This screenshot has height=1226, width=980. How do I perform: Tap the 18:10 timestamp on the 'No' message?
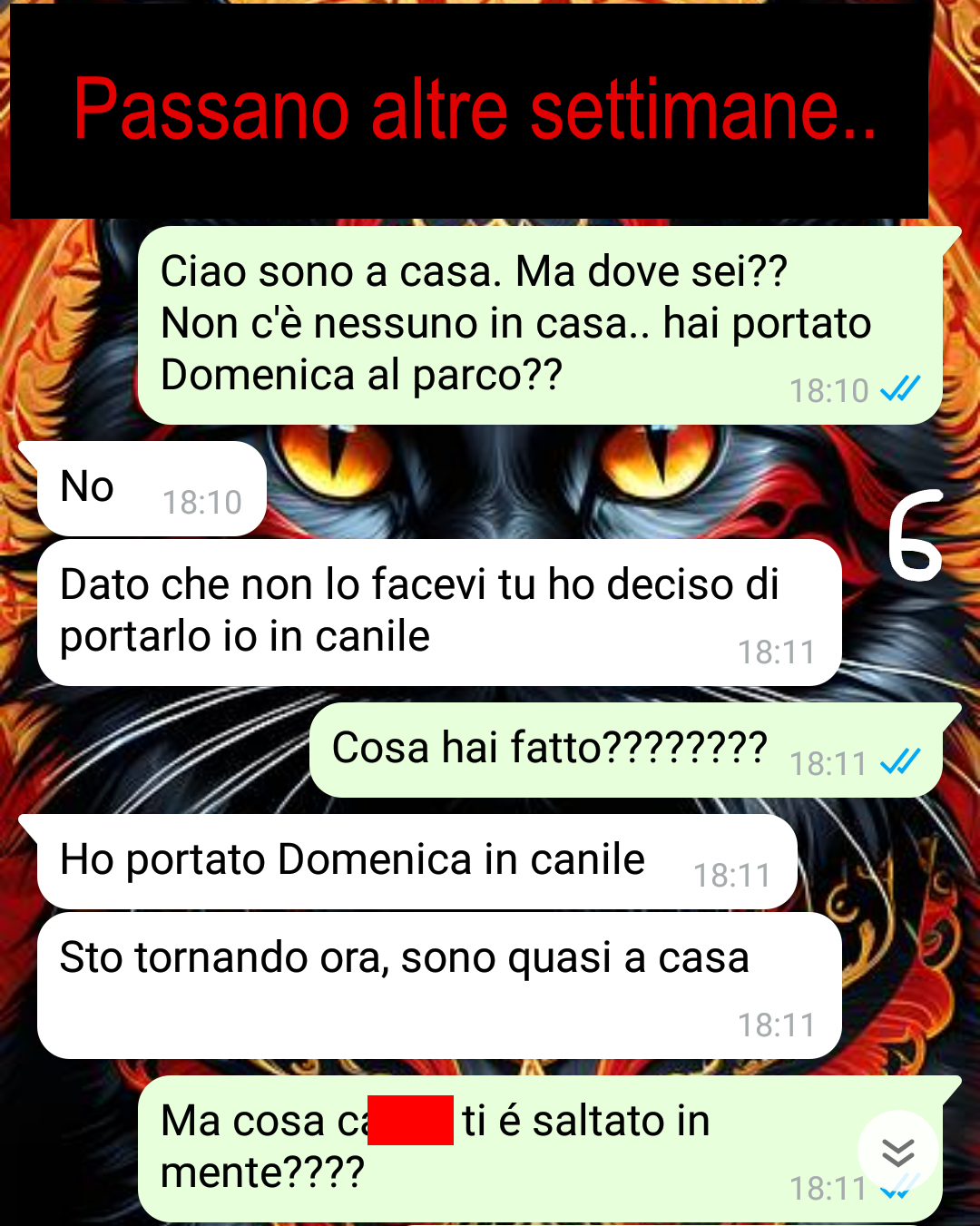(x=202, y=502)
